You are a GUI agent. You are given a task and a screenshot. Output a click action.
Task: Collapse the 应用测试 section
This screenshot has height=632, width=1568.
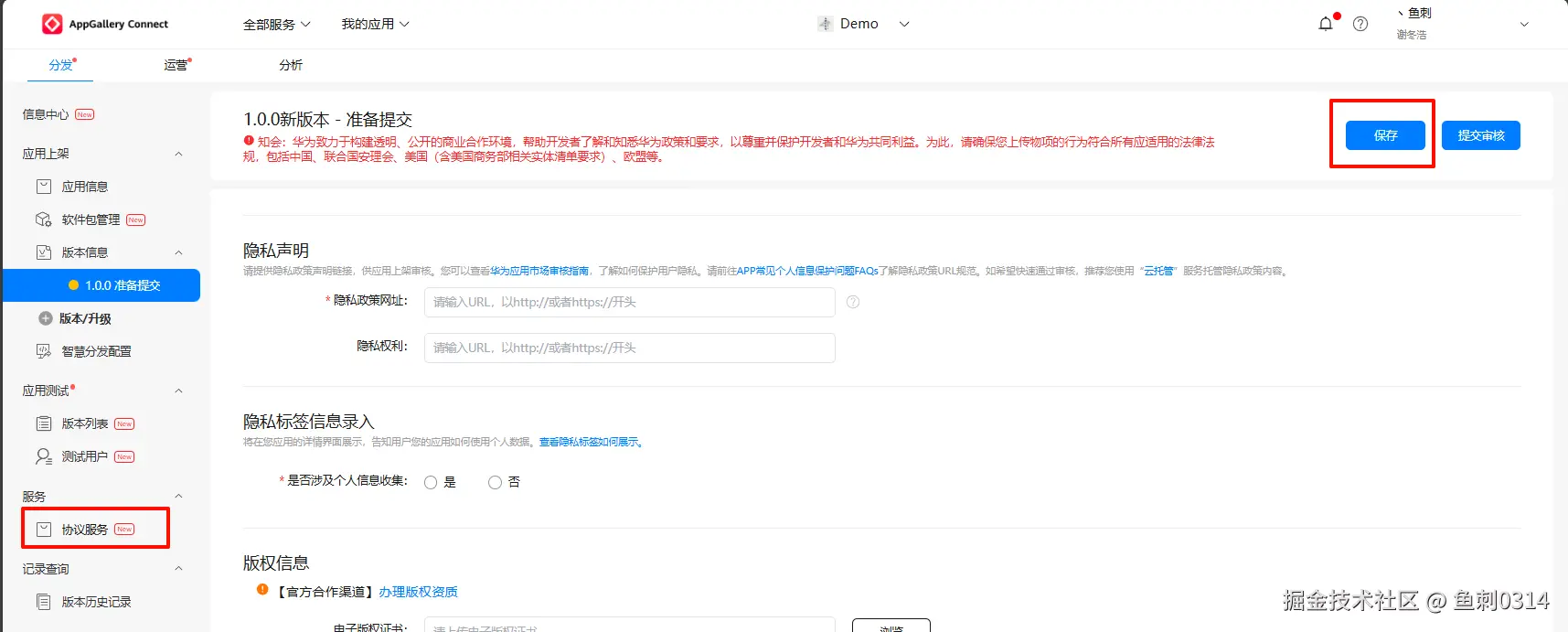tap(178, 391)
